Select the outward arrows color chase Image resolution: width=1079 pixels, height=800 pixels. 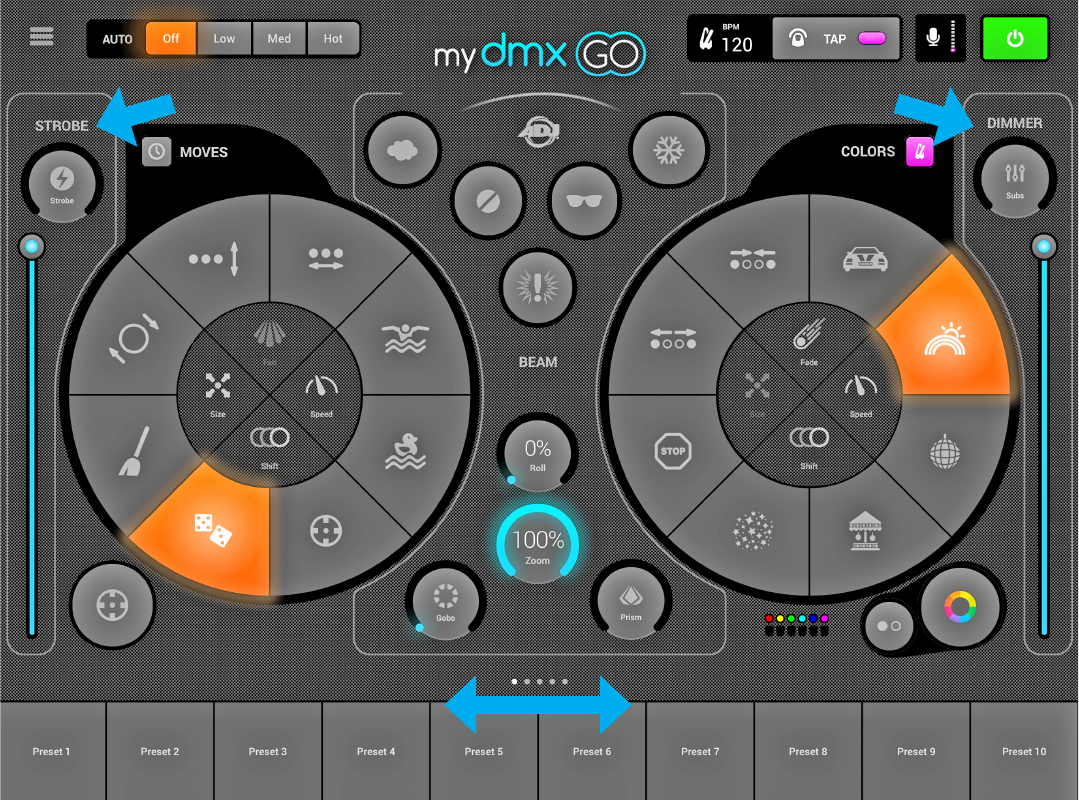[x=672, y=339]
